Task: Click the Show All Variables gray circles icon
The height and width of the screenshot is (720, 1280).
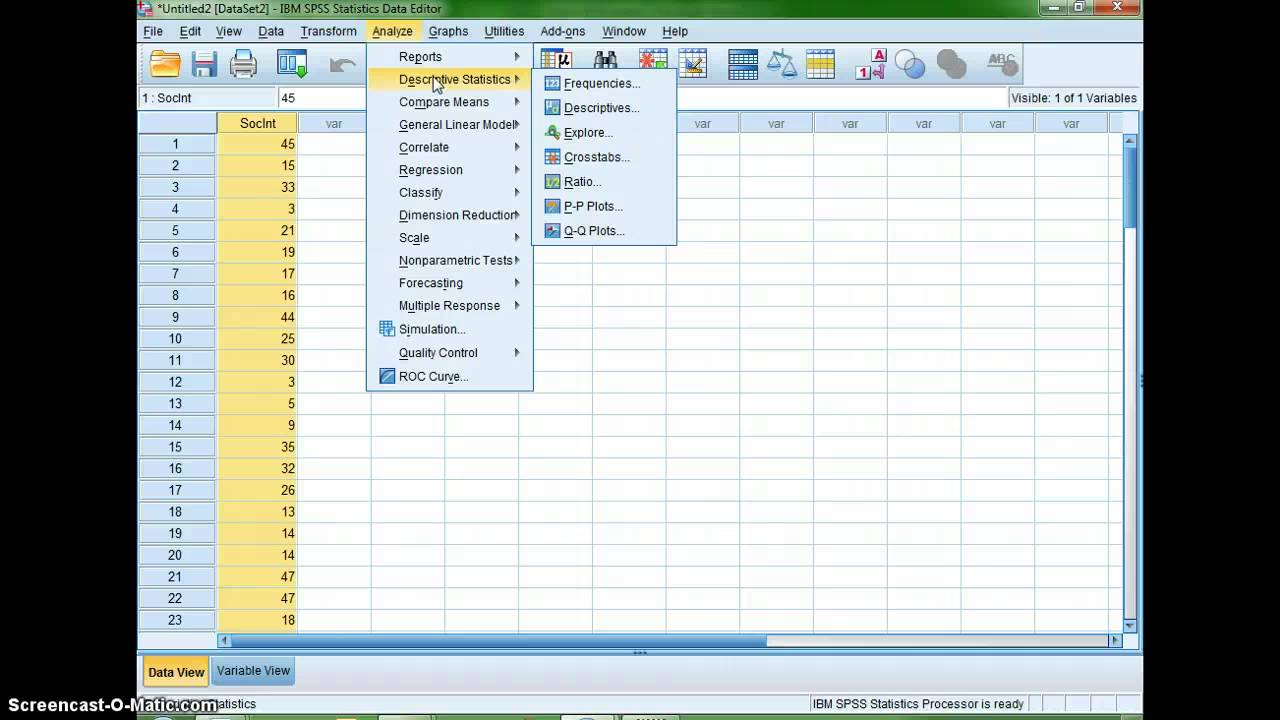Action: point(952,65)
